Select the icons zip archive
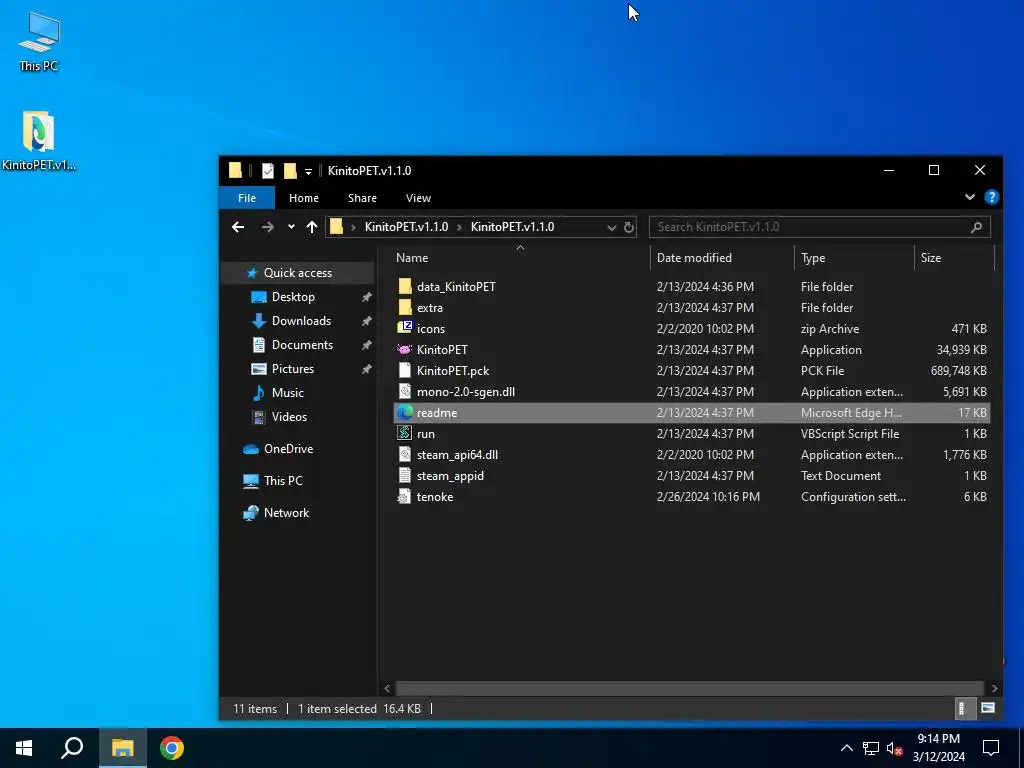The image size is (1024, 768). [x=692, y=328]
